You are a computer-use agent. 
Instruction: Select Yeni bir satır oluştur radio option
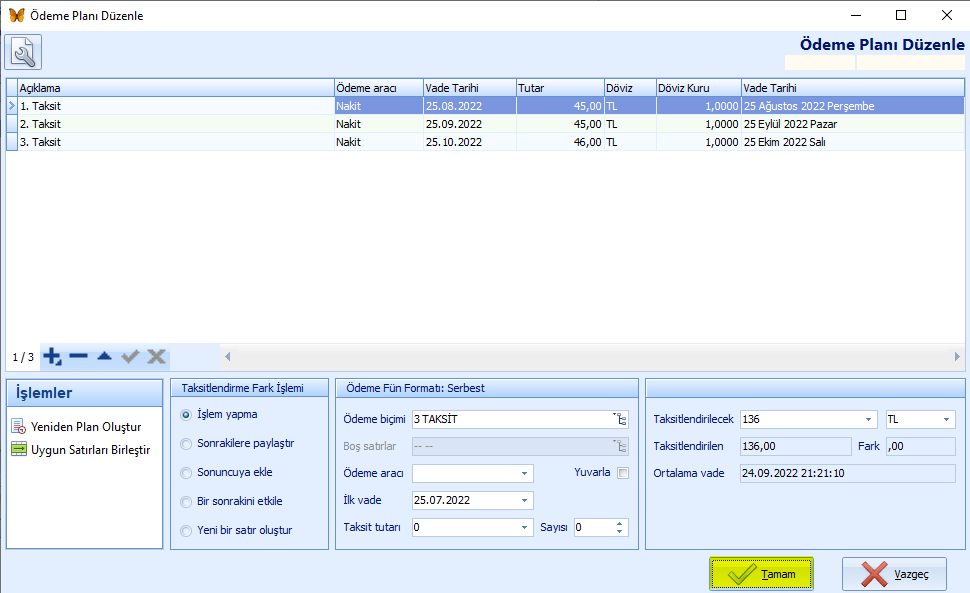tap(186, 531)
